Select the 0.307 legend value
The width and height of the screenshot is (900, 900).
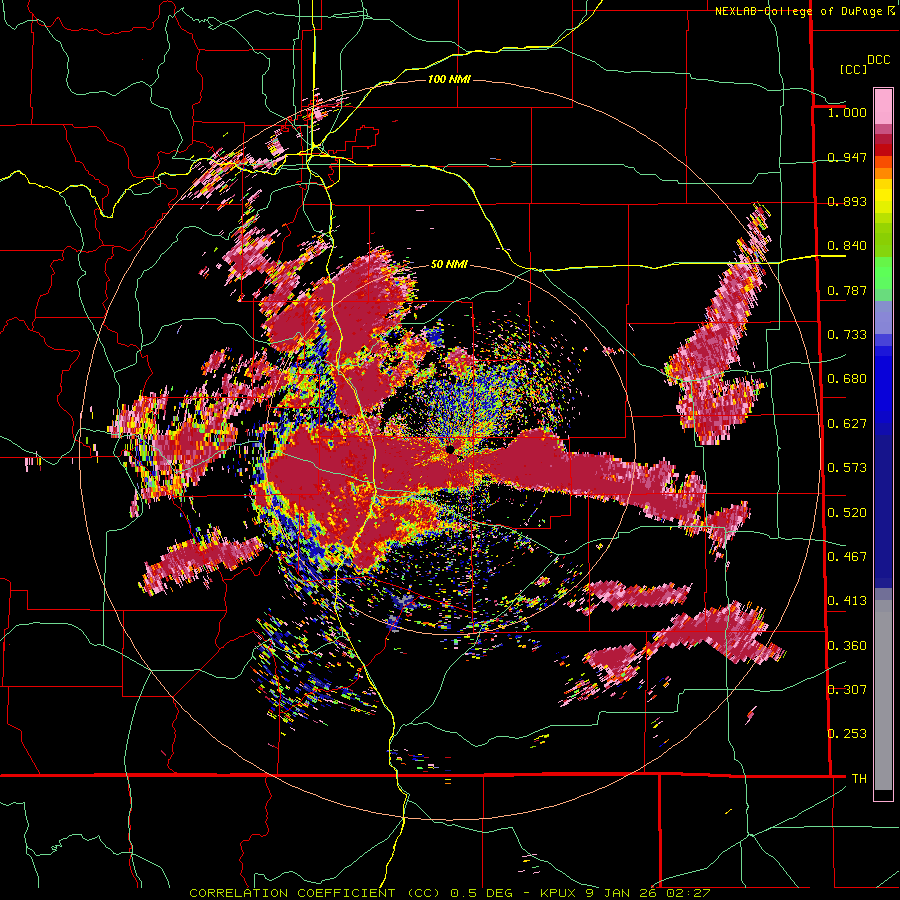[847, 690]
